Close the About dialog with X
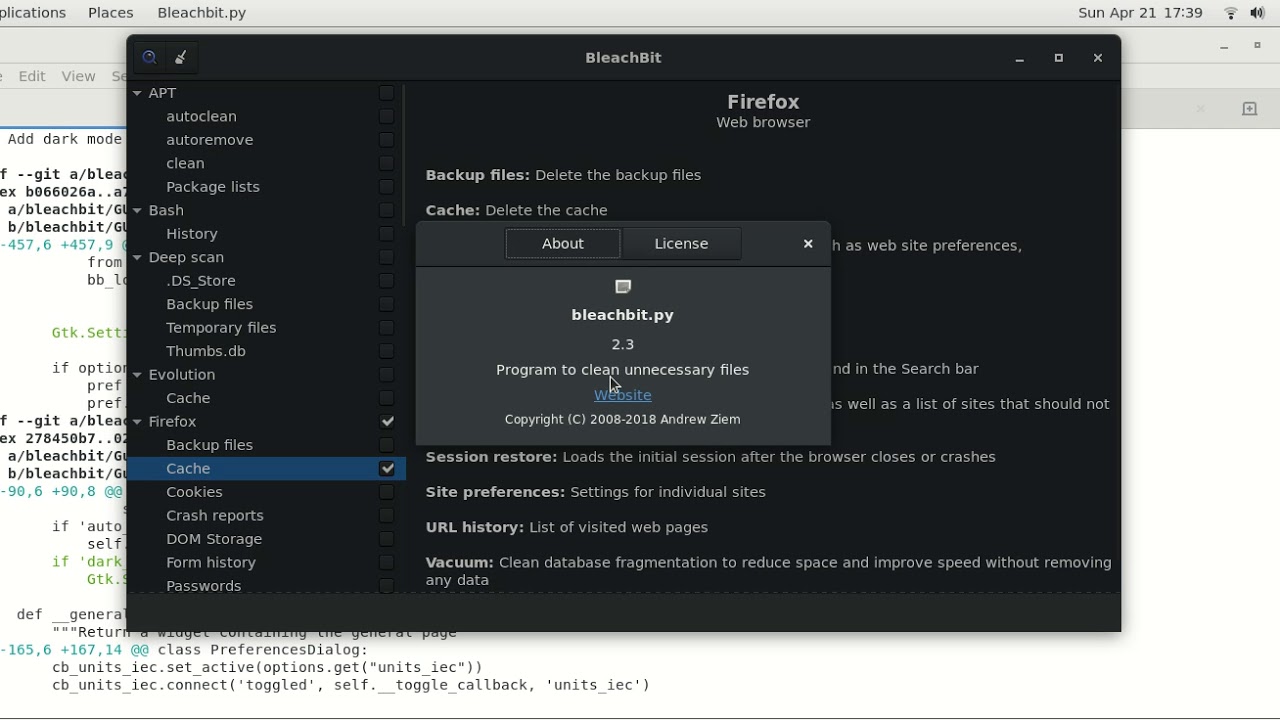 tap(808, 244)
